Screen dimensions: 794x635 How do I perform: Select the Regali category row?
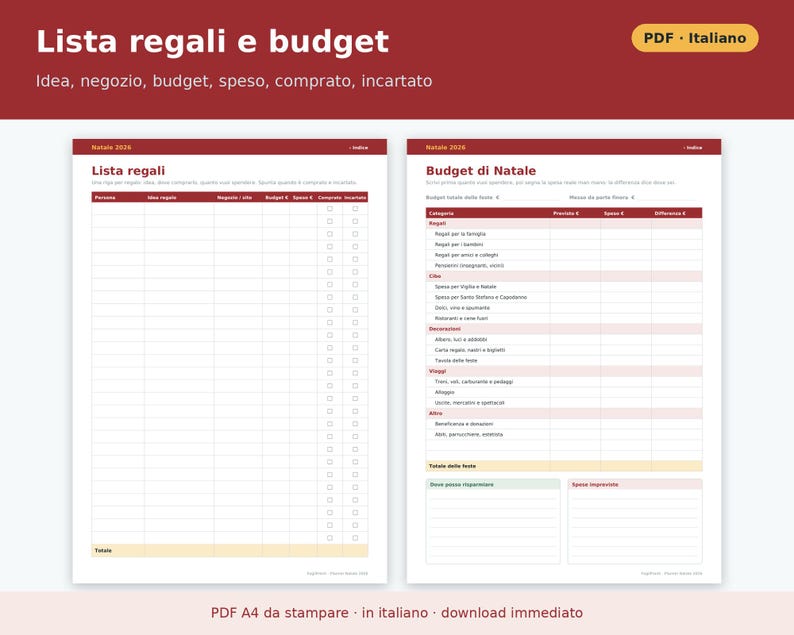point(564,223)
